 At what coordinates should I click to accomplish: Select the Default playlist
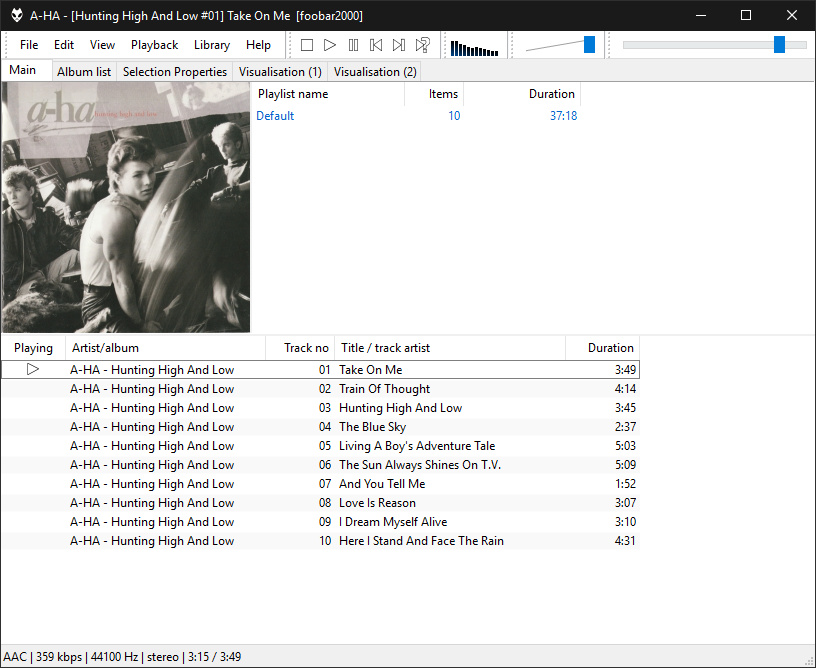(x=275, y=116)
